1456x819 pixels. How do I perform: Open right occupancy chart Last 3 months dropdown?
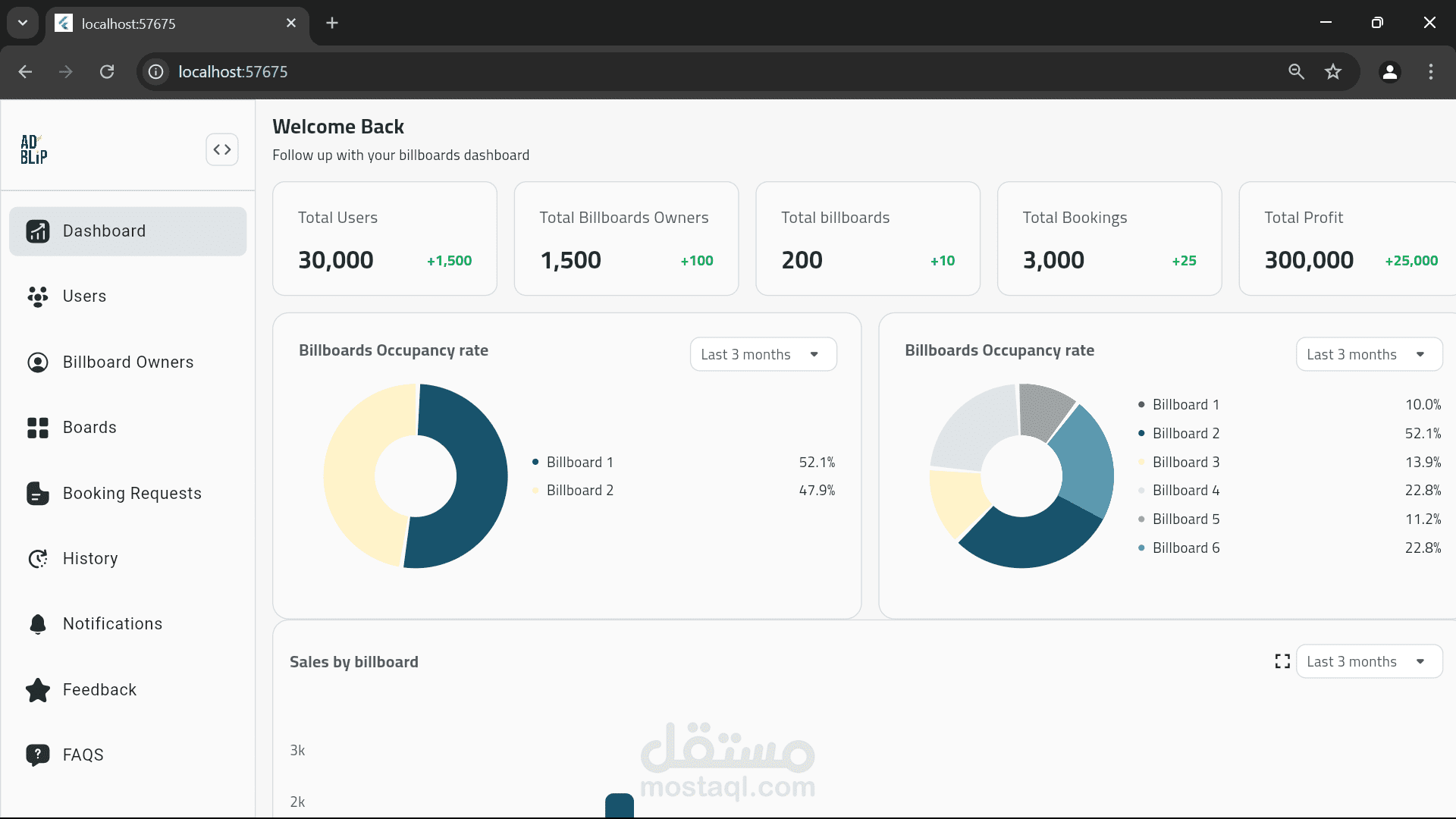tap(1369, 353)
